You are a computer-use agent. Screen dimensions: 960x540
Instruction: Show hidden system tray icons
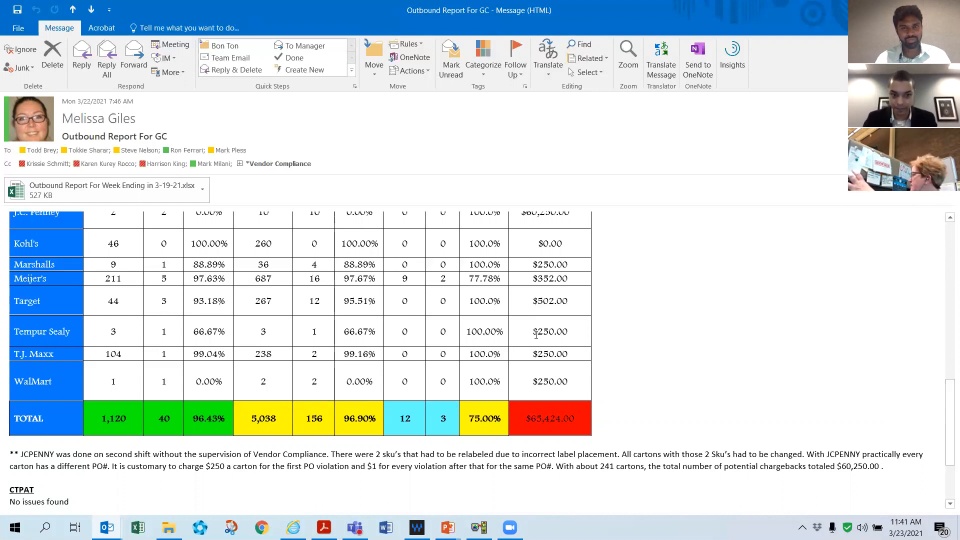click(802, 527)
